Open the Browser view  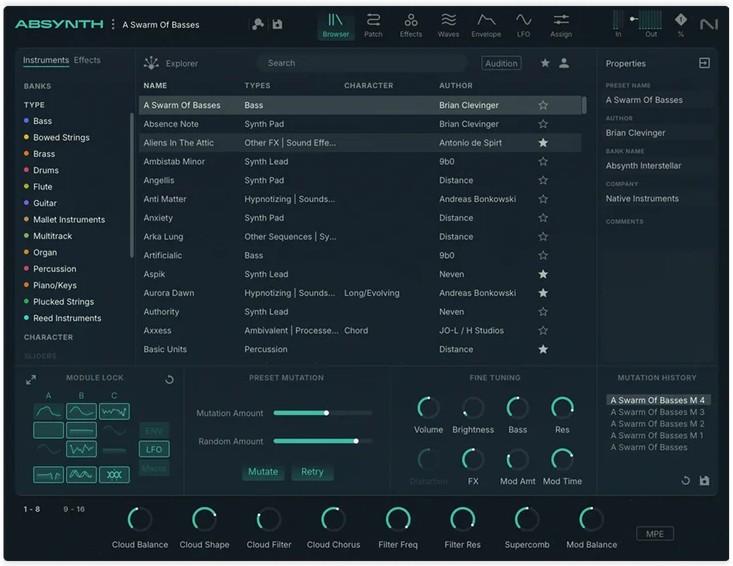click(x=335, y=25)
